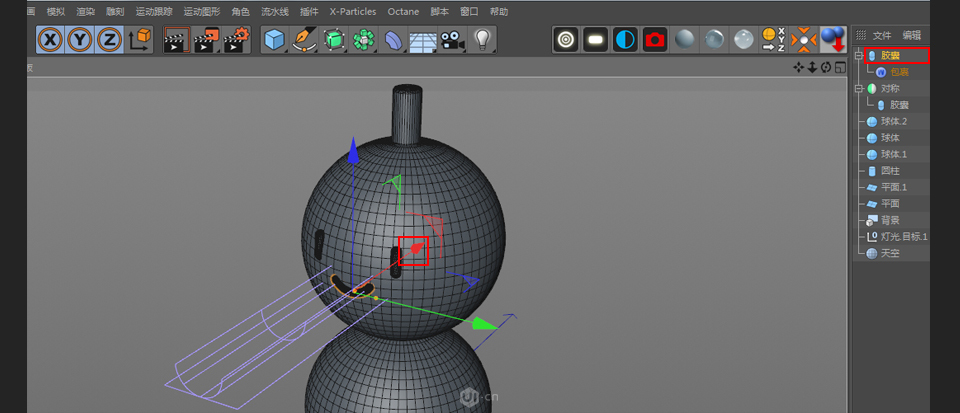960x413 pixels.
Task: Toggle the X axis lock
Action: click(51, 40)
